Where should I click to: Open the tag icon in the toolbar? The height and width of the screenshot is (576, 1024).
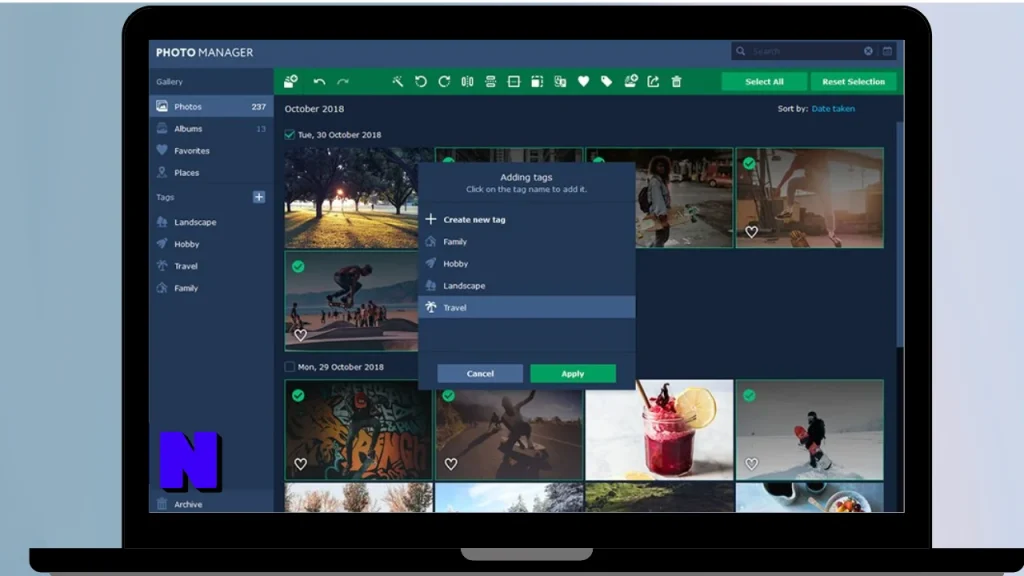[x=607, y=81]
